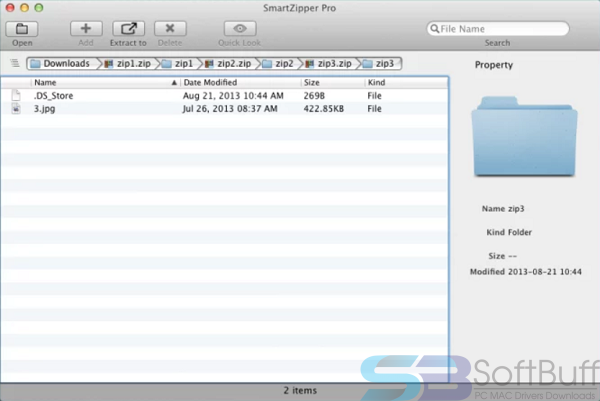600x401 pixels.
Task: Click the 3.jpg image file icon
Action: pos(16,109)
